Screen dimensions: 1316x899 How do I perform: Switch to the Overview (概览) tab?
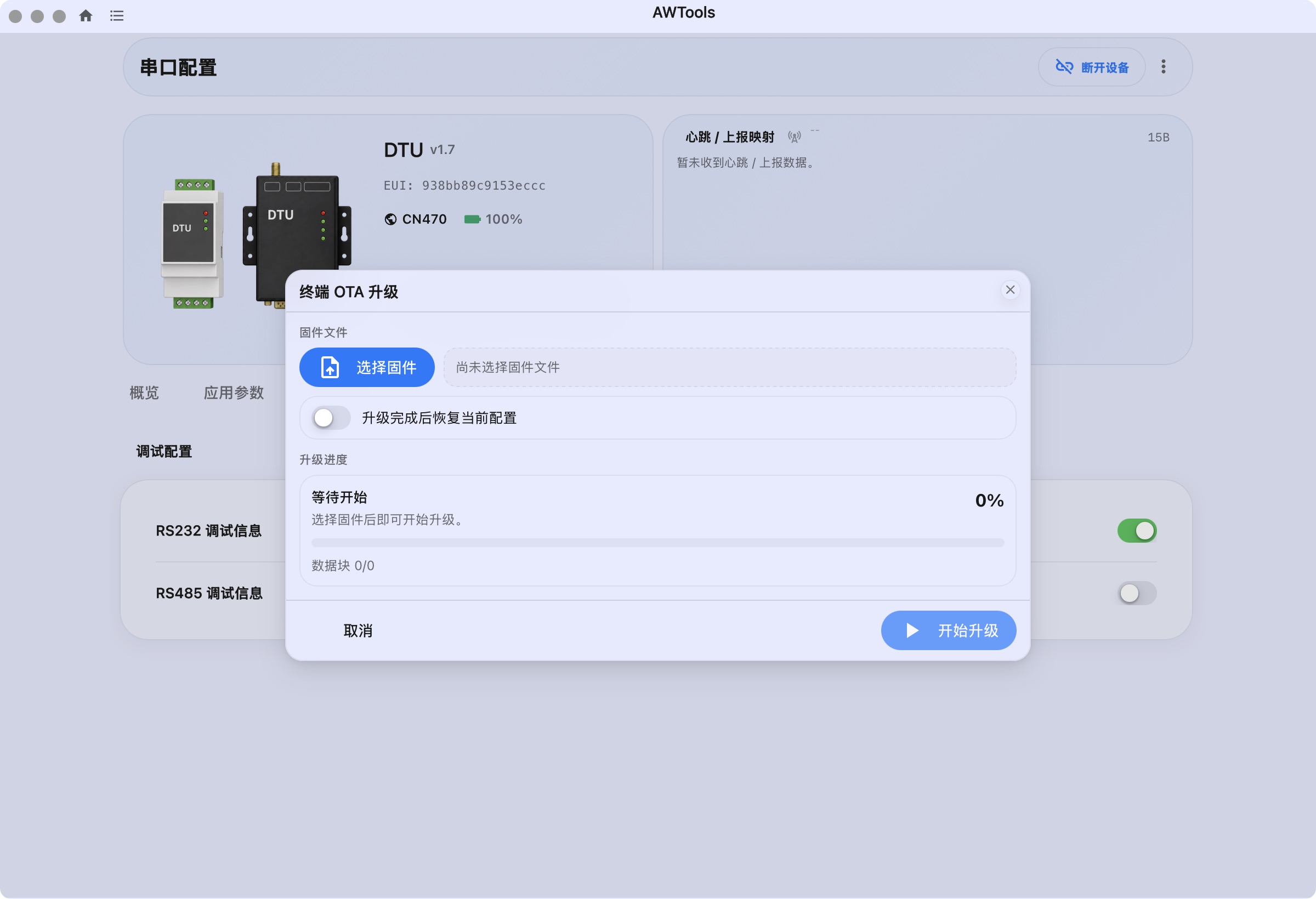pos(144,393)
